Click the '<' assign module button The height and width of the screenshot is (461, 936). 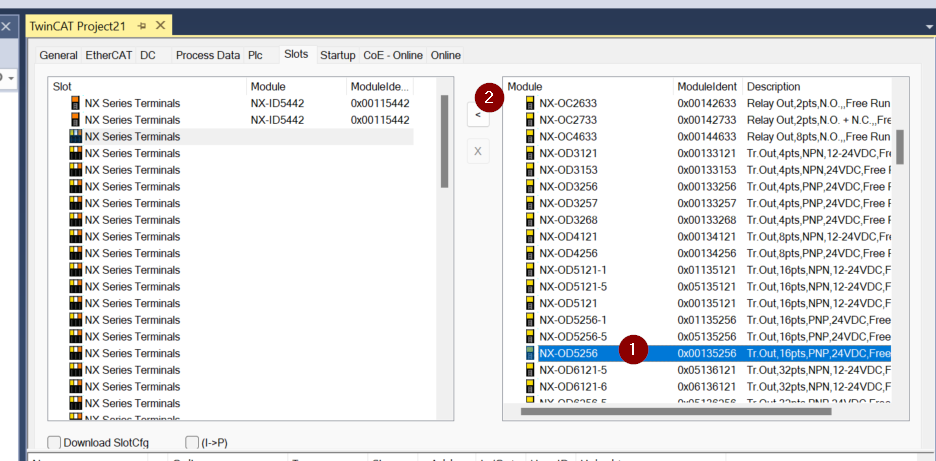(478, 115)
